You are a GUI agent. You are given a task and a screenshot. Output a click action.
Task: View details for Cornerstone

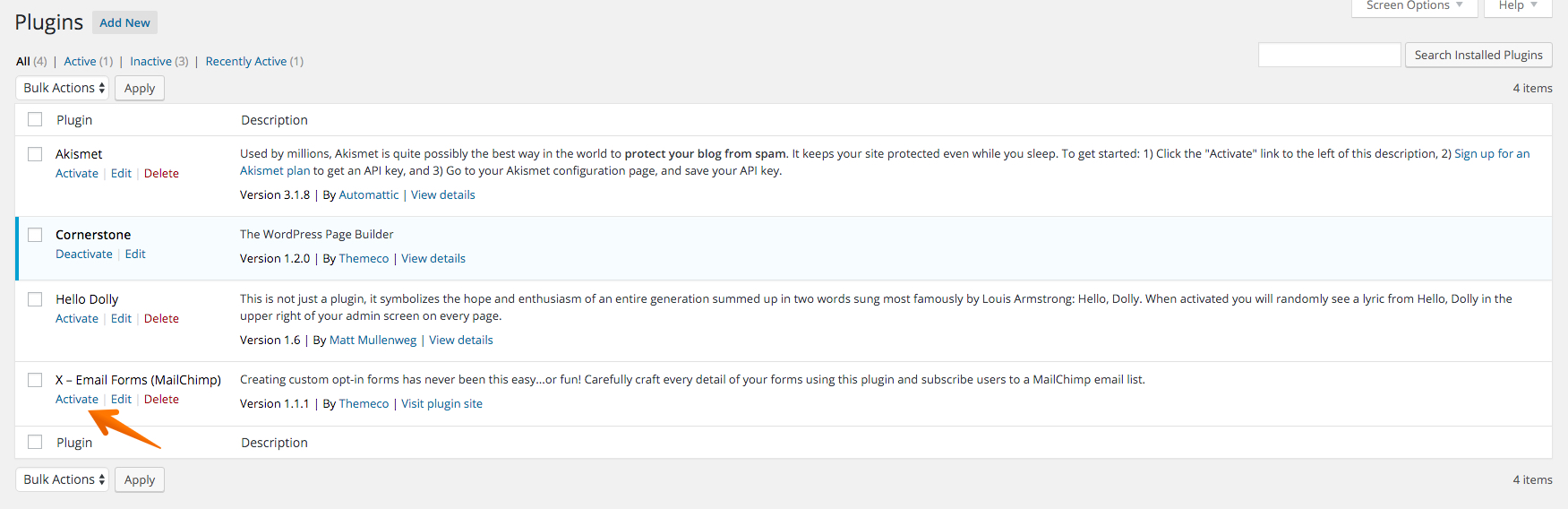point(433,258)
